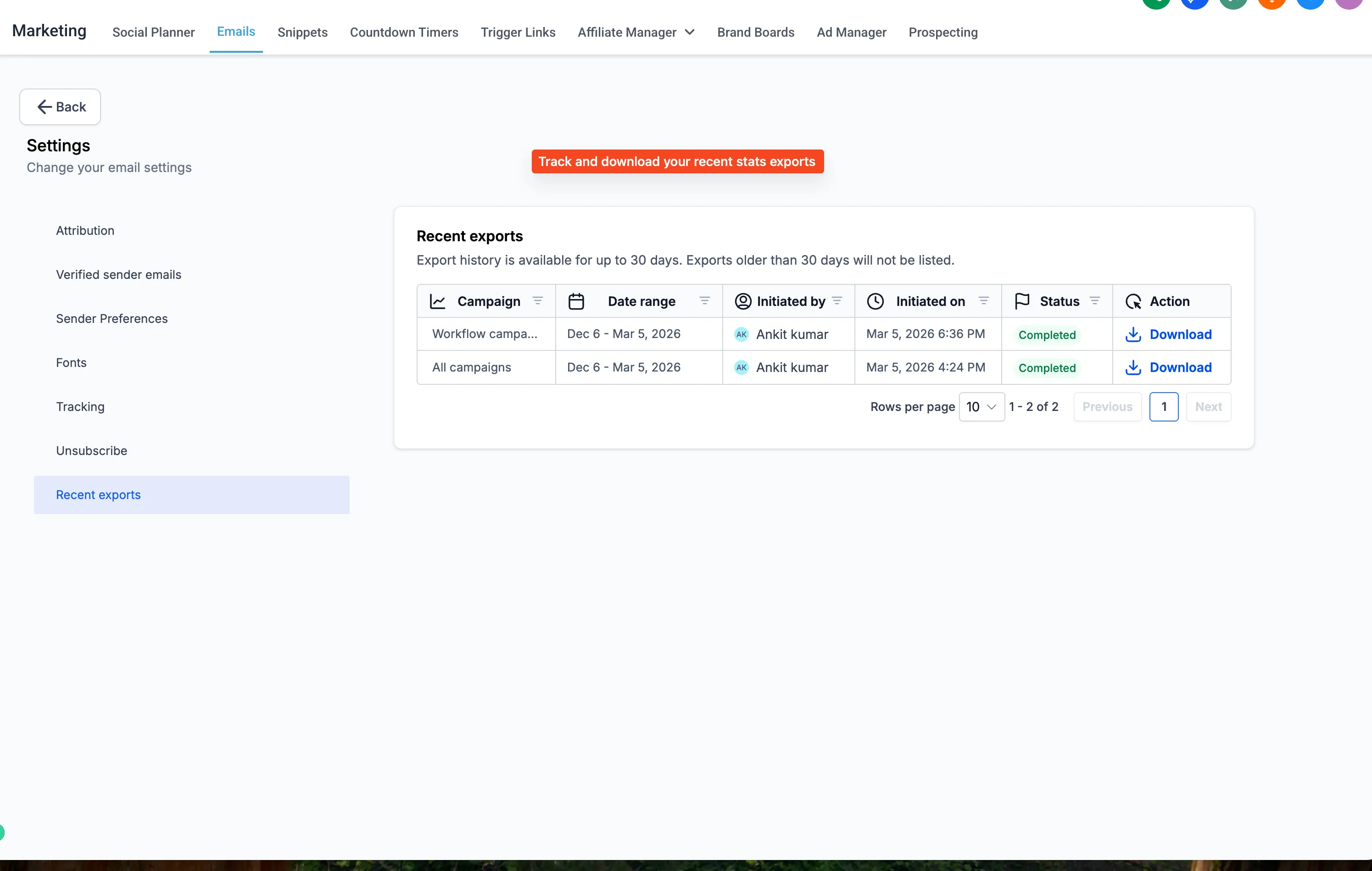The width and height of the screenshot is (1372, 871).
Task: Click the Status column filter icon
Action: (1094, 301)
